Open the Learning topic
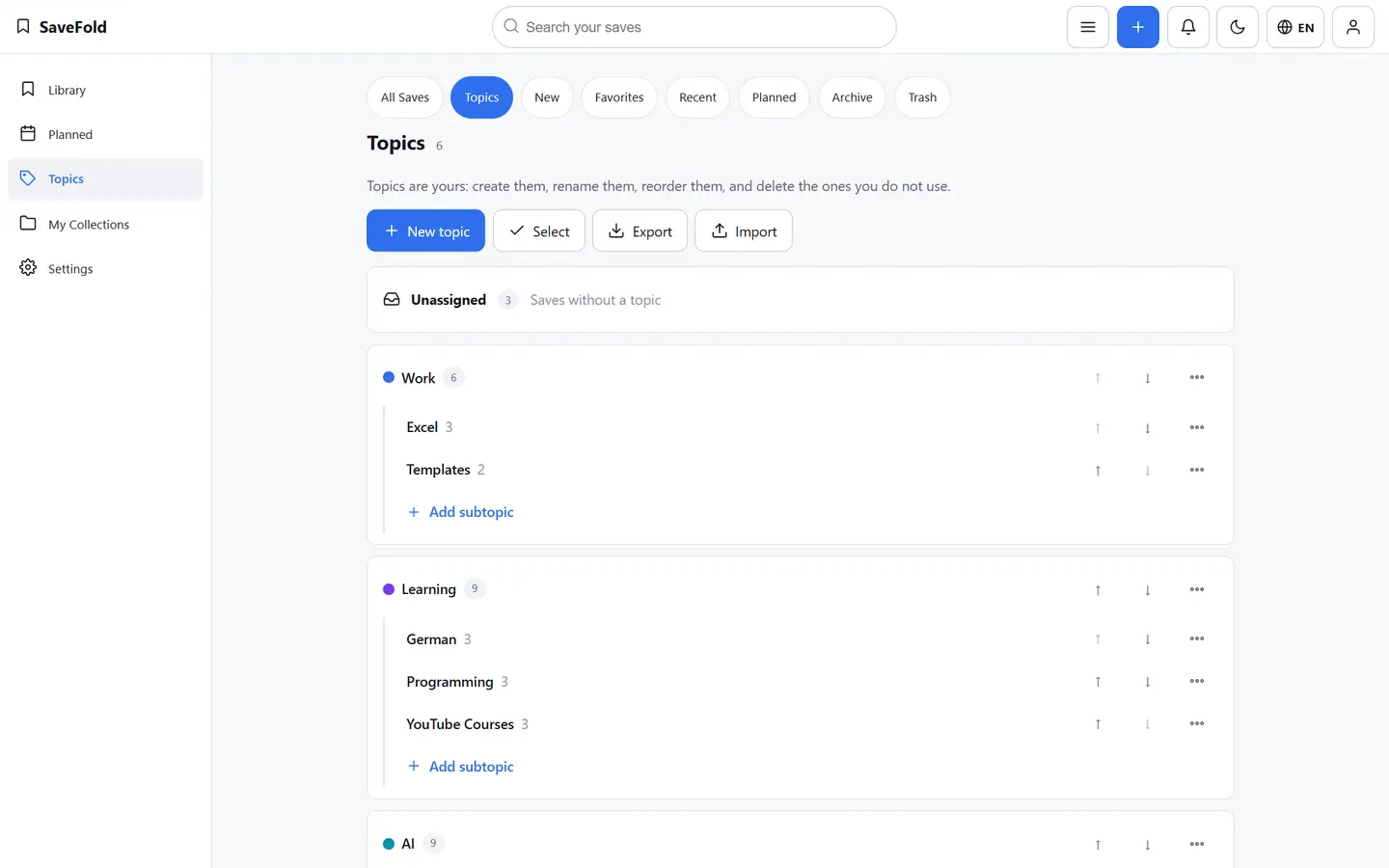The width and height of the screenshot is (1389, 868). (x=428, y=589)
